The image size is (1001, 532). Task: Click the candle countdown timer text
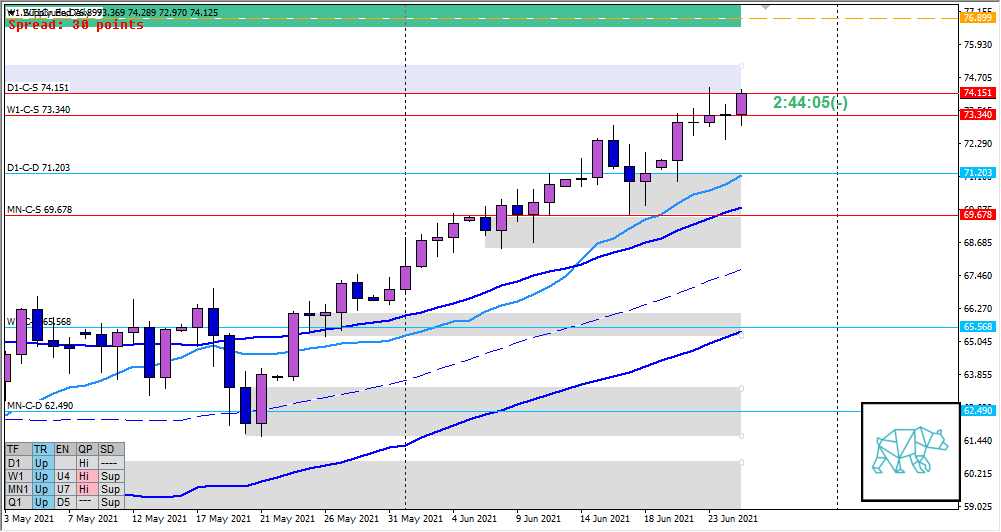pyautogui.click(x=810, y=103)
